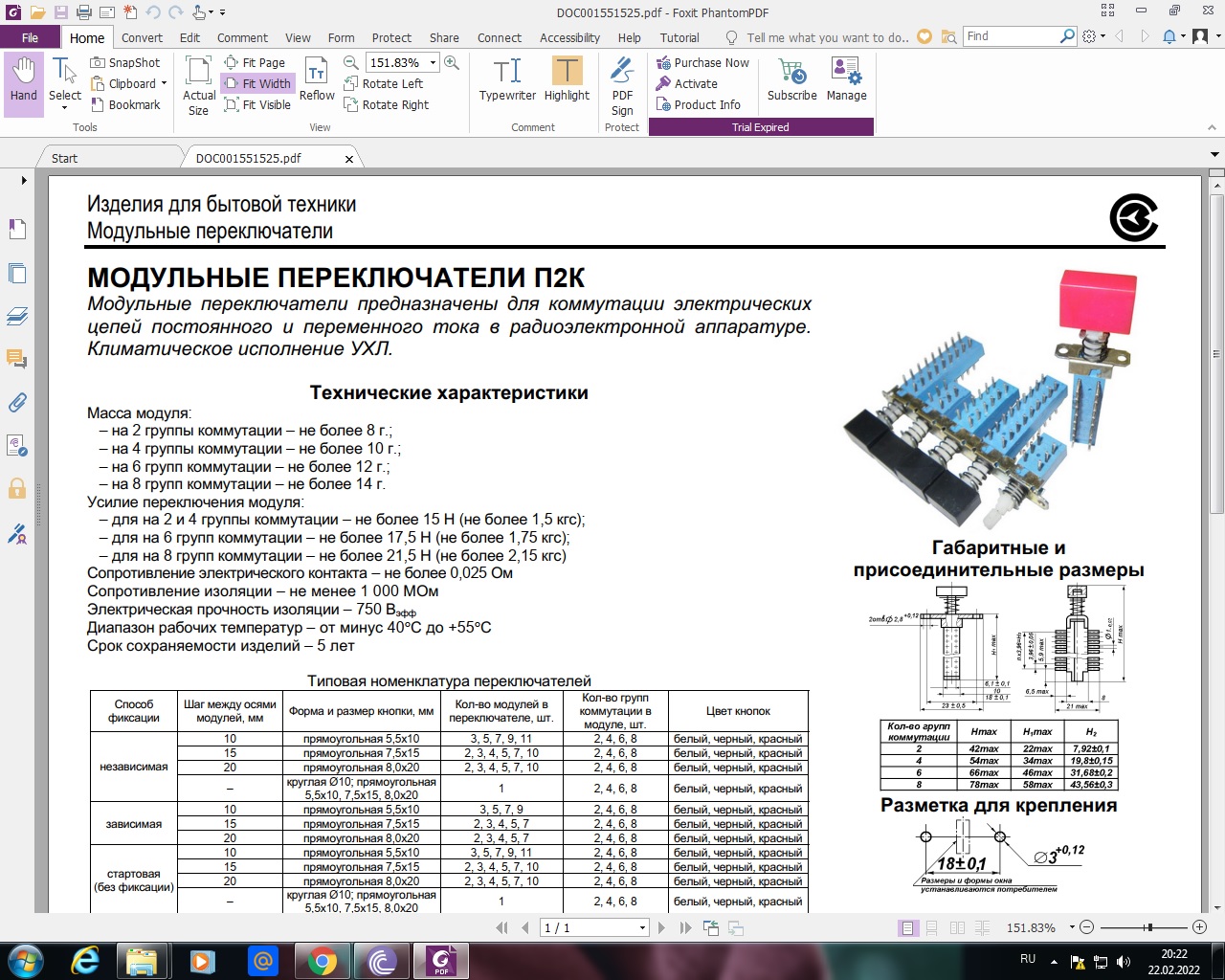Open the 151.83% zoom dropdown in ribbon
This screenshot has height=980, width=1225.
click(433, 63)
